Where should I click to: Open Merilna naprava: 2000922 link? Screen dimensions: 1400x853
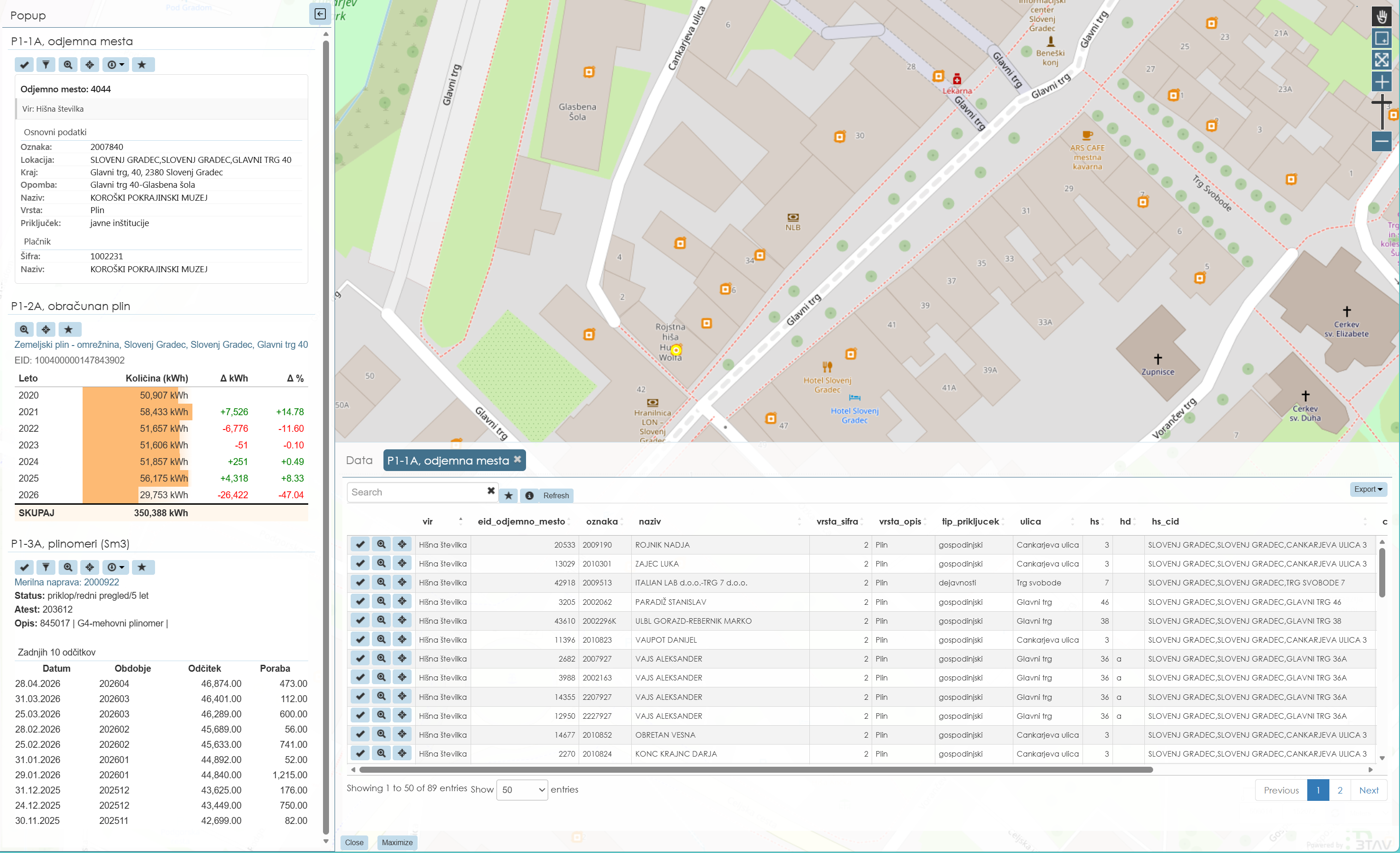(x=66, y=582)
